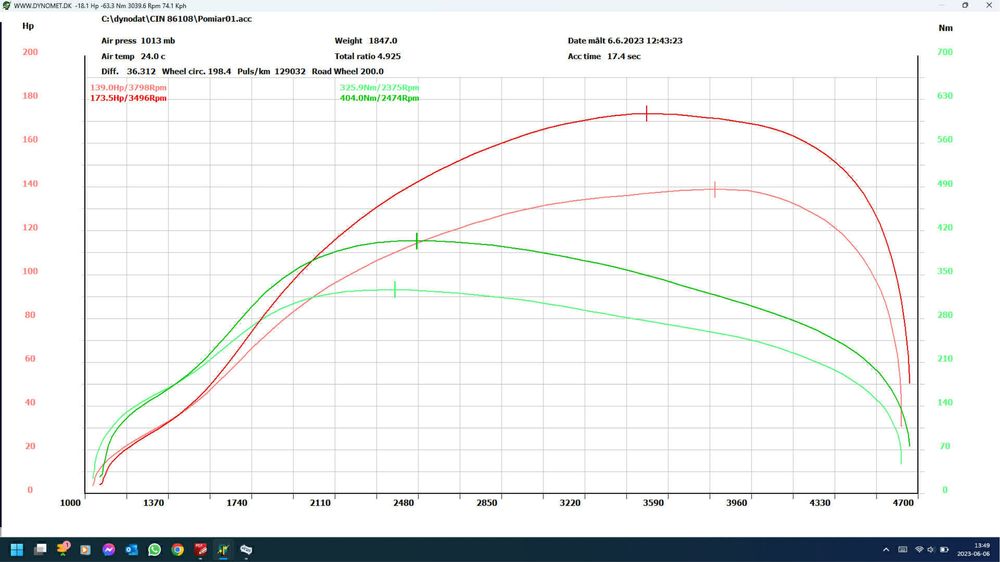Click the 'Puls/km 129032' value
Screen dimensions: 1000x562
pyautogui.click(x=271, y=71)
